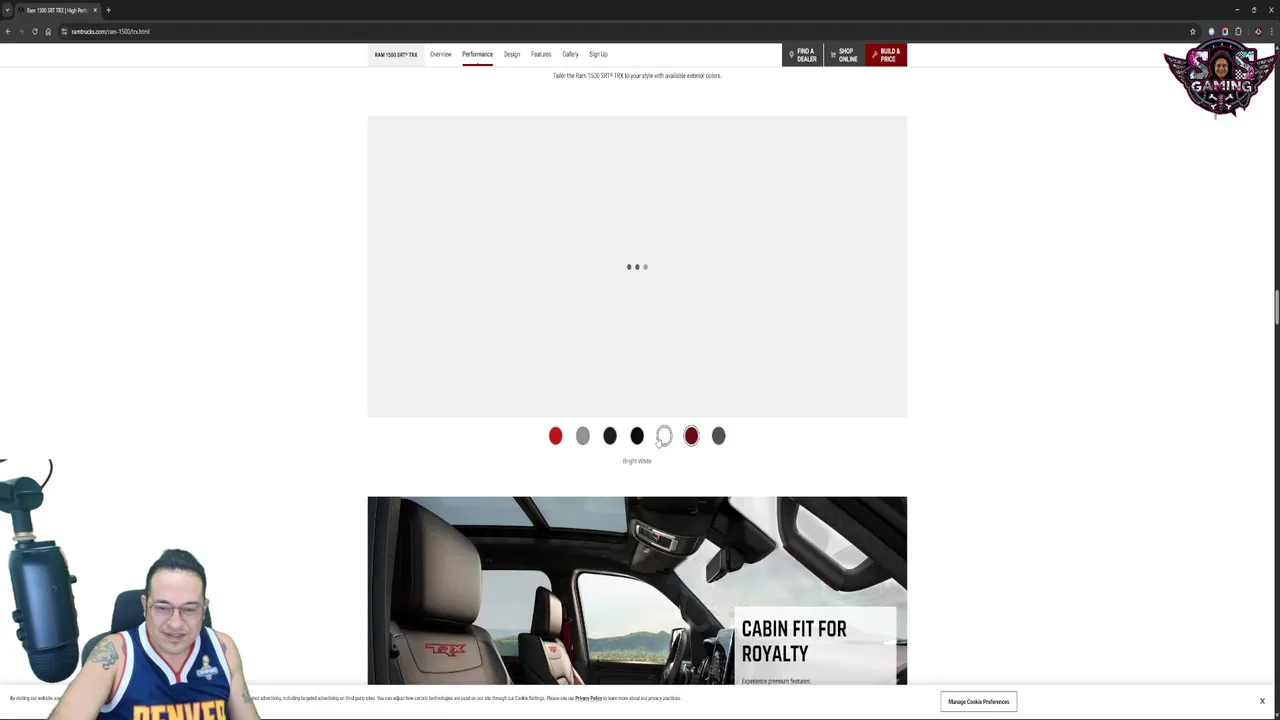Open the browser tab search chevron
The image size is (1280, 720).
click(x=7, y=10)
